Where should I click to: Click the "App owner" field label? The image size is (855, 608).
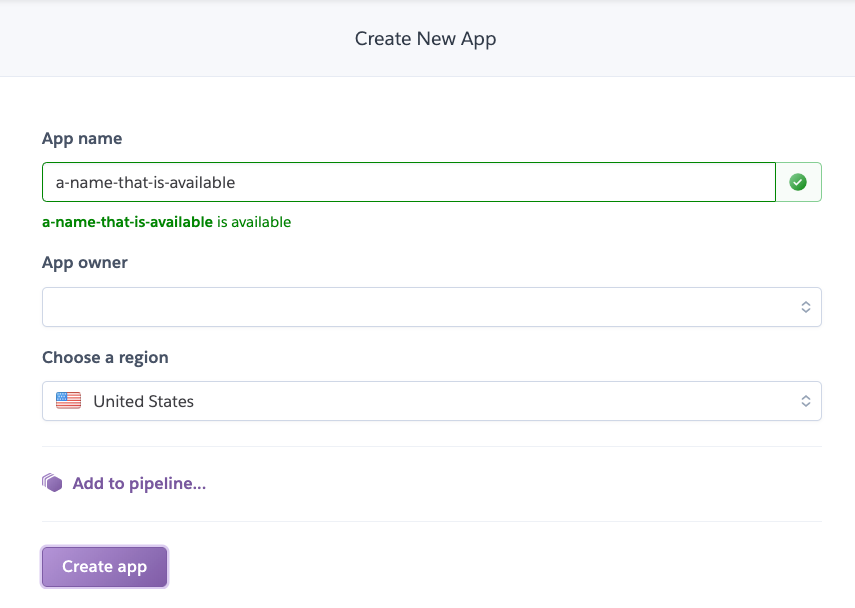tap(85, 262)
